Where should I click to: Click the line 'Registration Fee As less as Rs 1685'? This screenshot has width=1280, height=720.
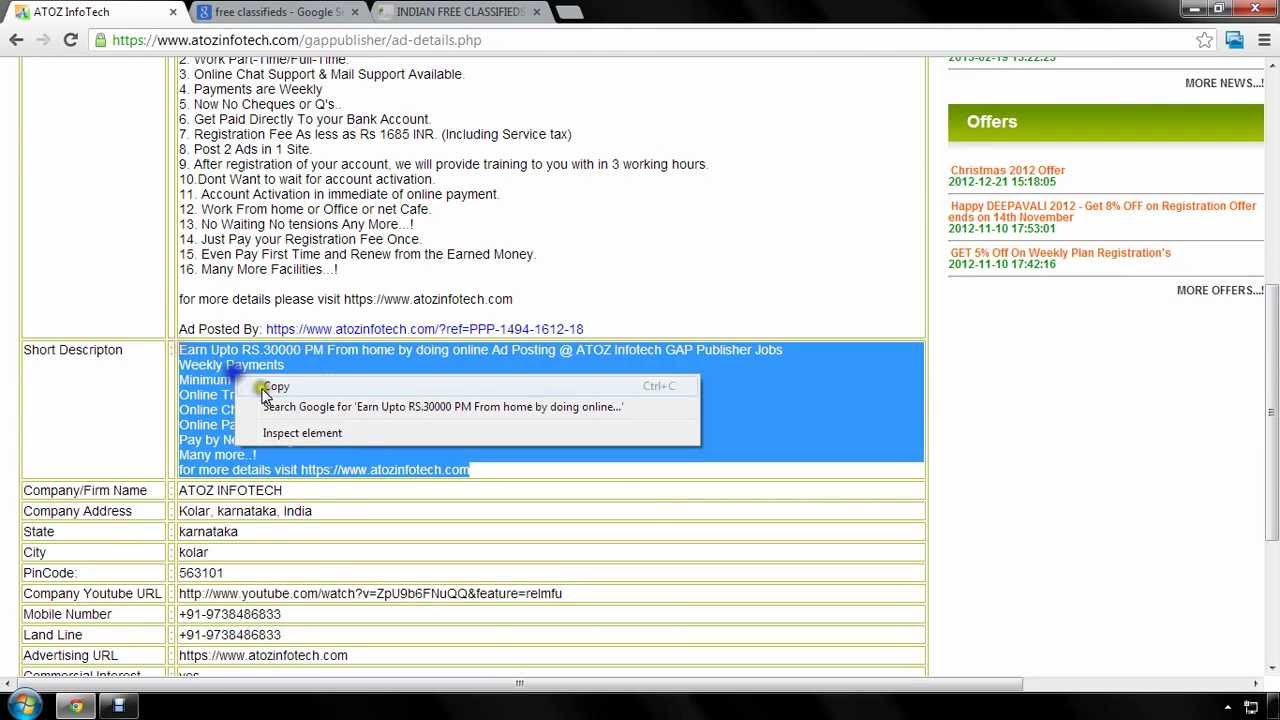tap(375, 134)
